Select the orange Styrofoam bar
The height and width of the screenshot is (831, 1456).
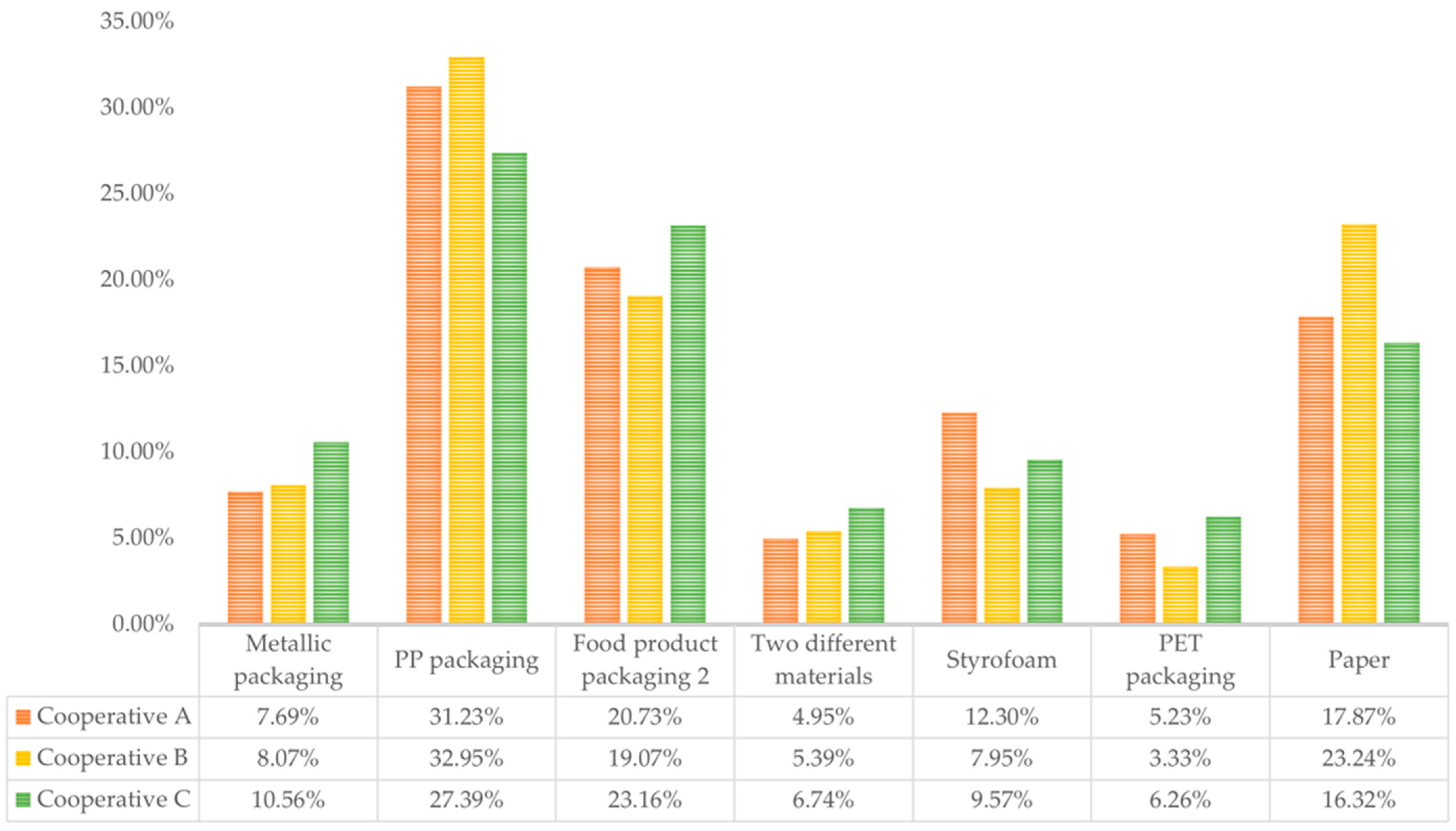click(x=959, y=517)
